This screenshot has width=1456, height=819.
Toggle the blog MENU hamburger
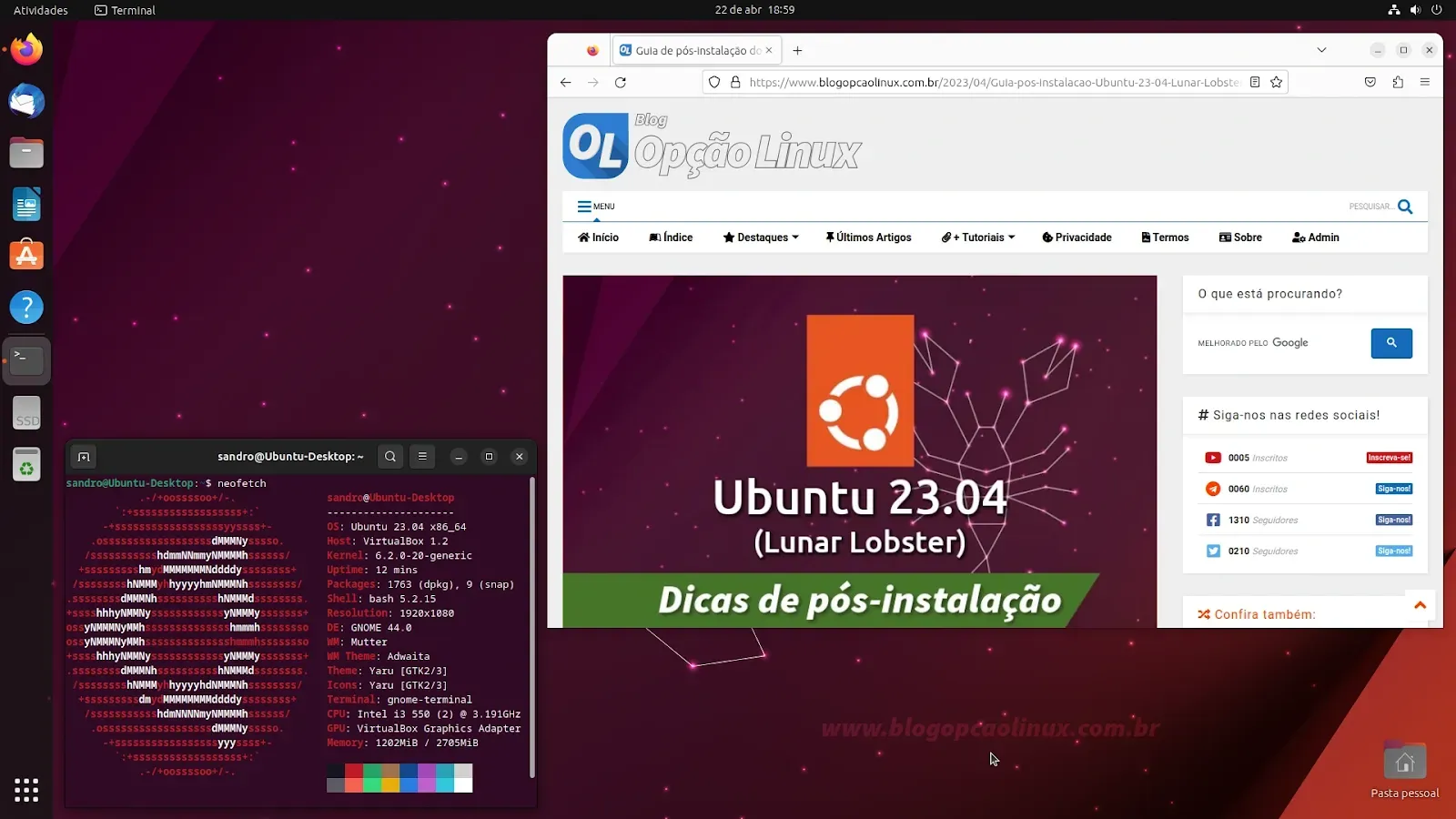[x=596, y=207]
